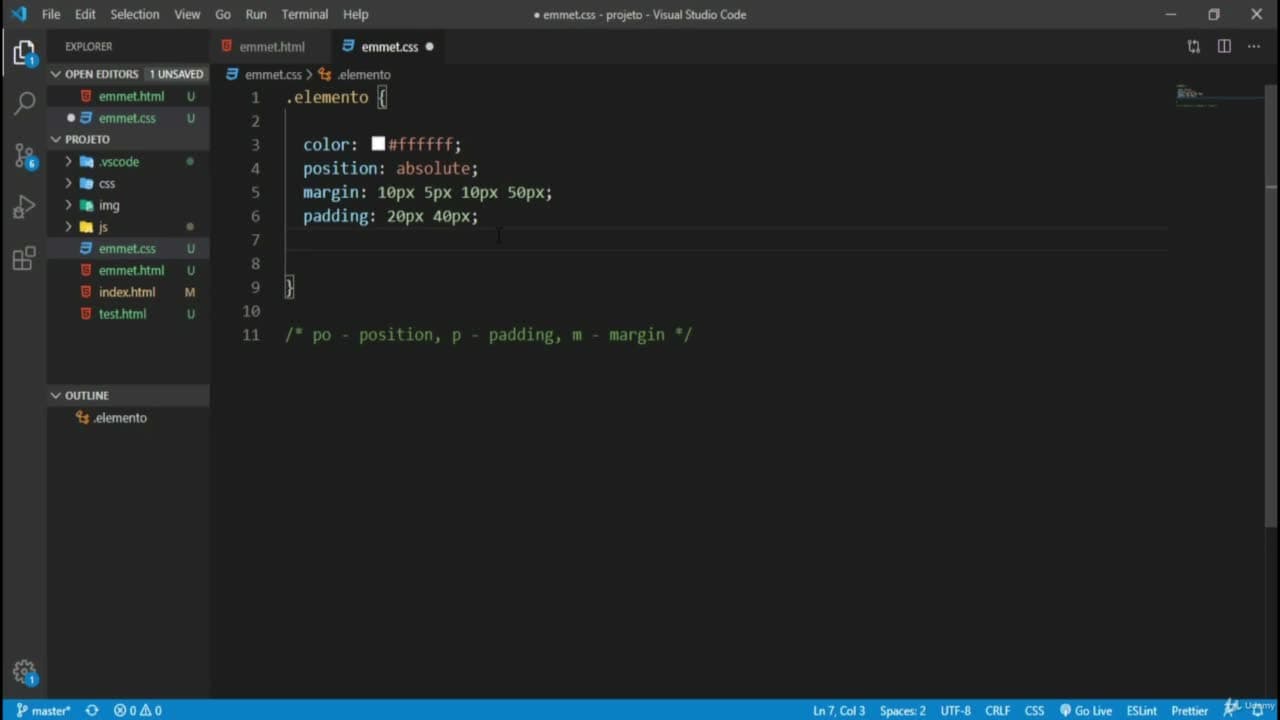Click the '1 UNSAVED' badge
Image resolution: width=1280 pixels, height=720 pixels.
[176, 74]
